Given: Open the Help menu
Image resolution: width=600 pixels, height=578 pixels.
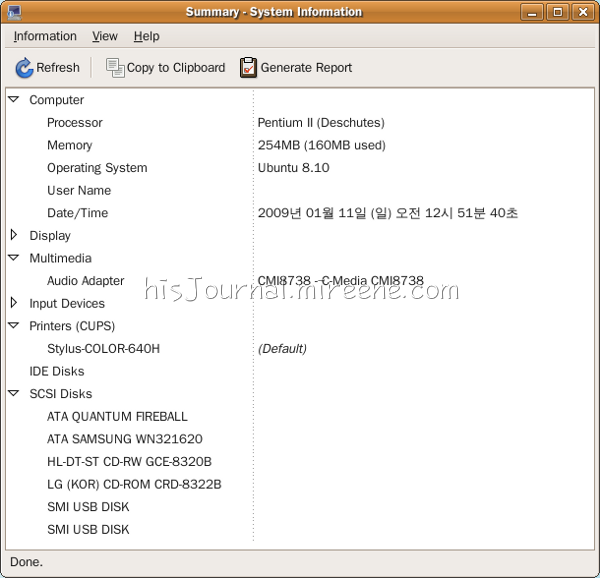Looking at the screenshot, I should point(147,36).
